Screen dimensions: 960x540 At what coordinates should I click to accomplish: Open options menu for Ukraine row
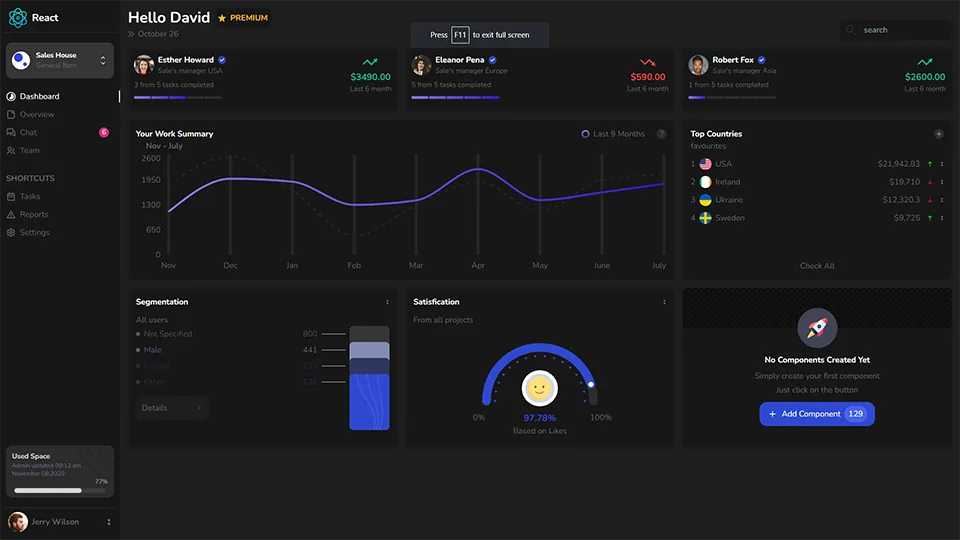pyautogui.click(x=942, y=200)
